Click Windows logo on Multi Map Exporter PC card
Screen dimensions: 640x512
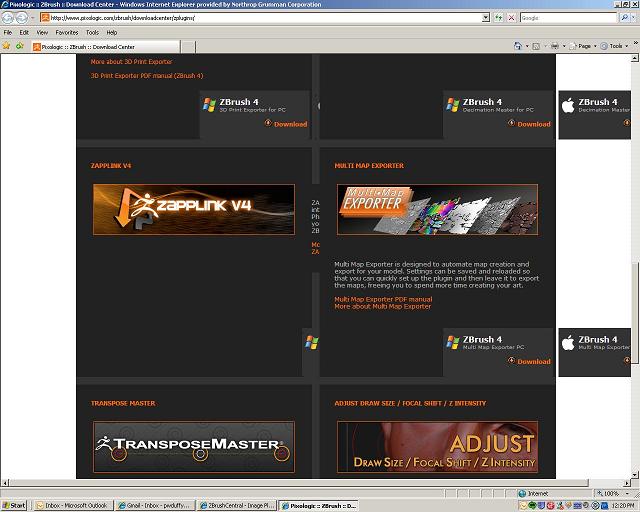453,342
